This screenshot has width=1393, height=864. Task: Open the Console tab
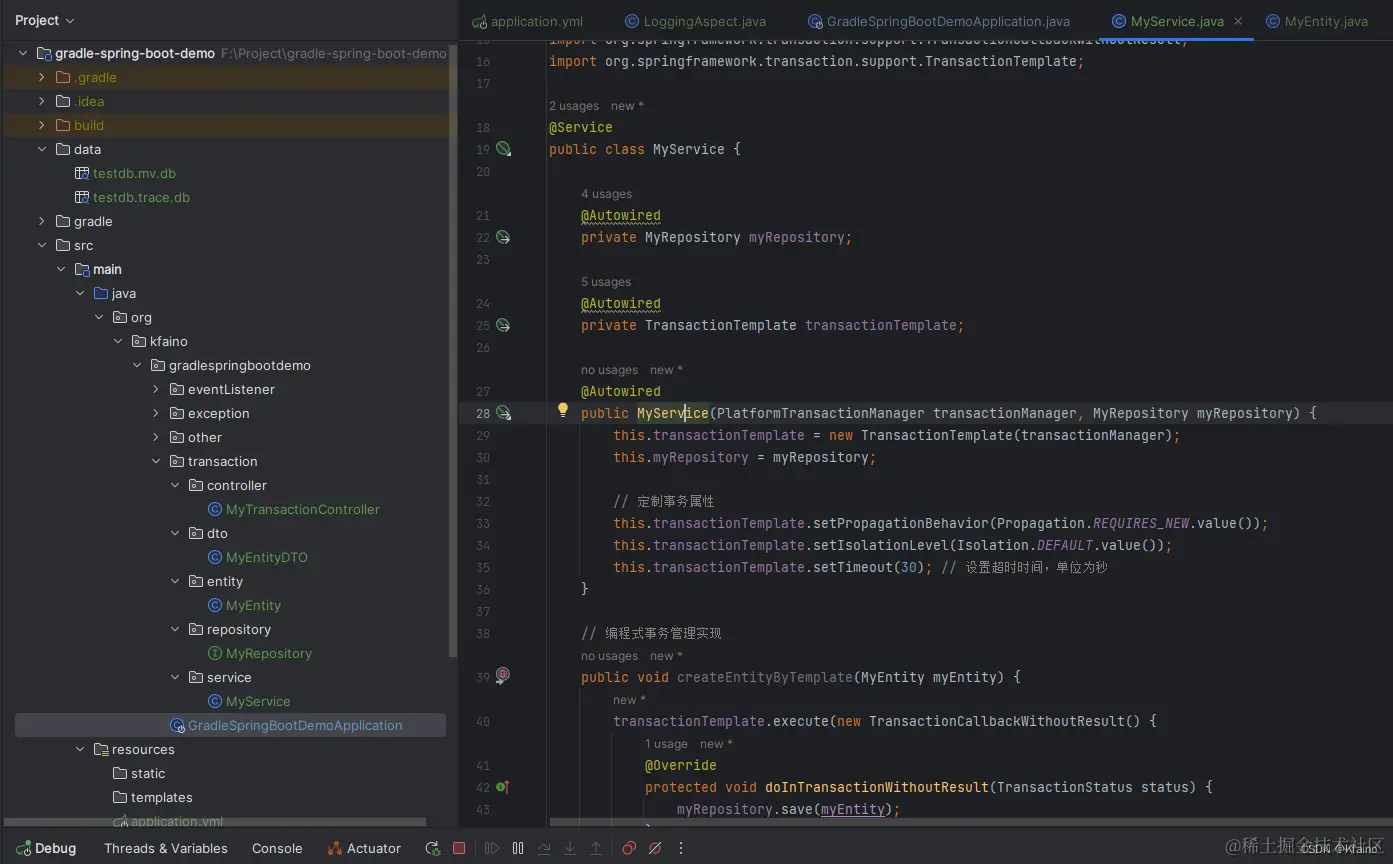277,848
